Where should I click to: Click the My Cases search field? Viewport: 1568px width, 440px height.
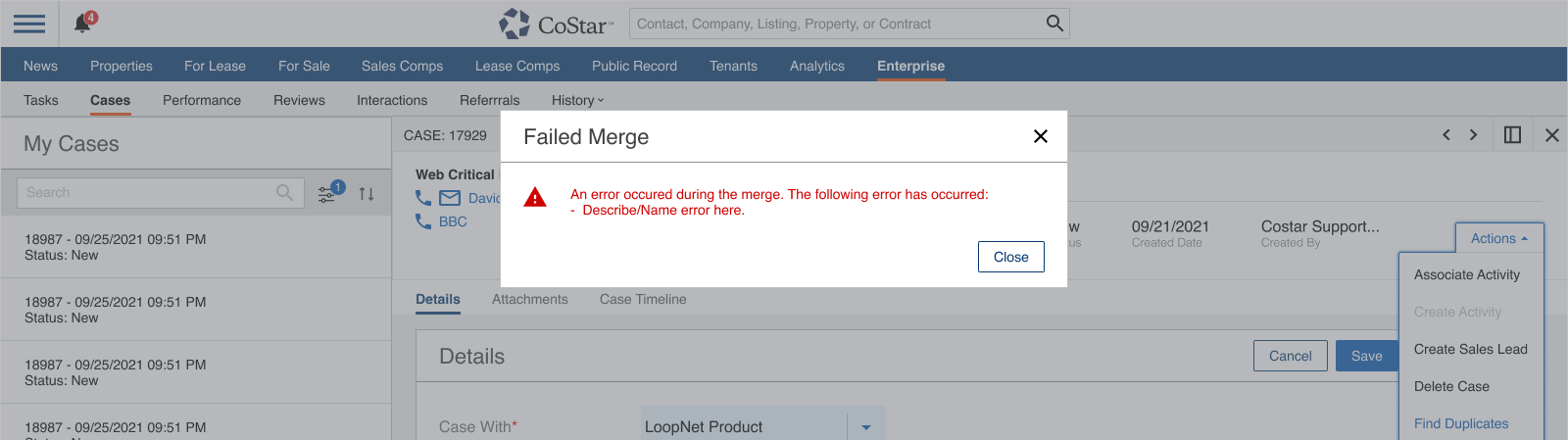pyautogui.click(x=147, y=193)
